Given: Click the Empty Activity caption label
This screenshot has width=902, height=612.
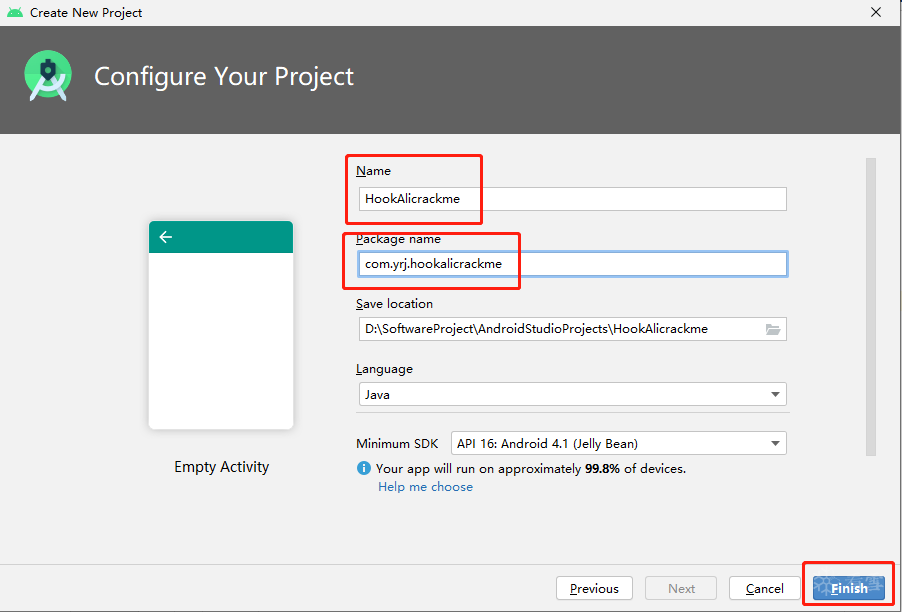Looking at the screenshot, I should point(221,467).
